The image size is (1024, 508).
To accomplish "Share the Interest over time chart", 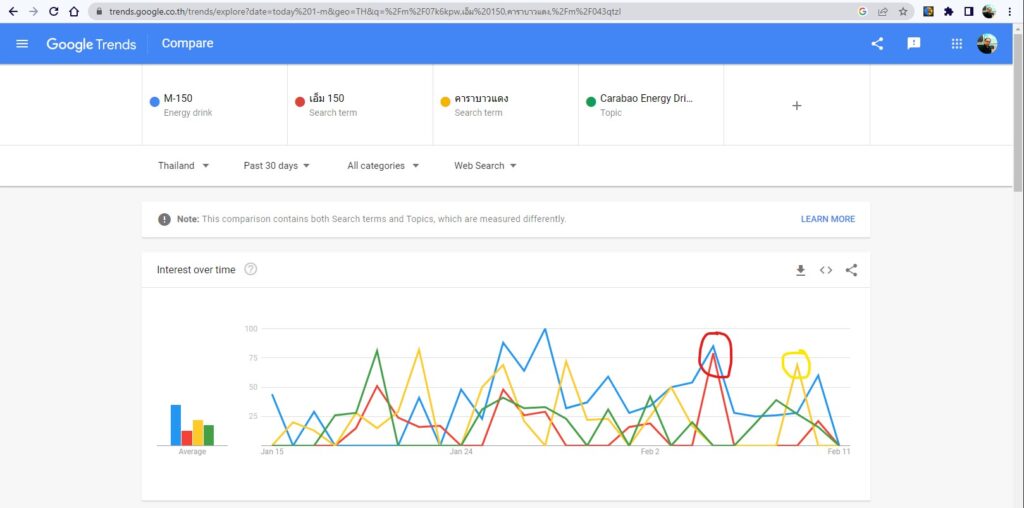I will 852,270.
